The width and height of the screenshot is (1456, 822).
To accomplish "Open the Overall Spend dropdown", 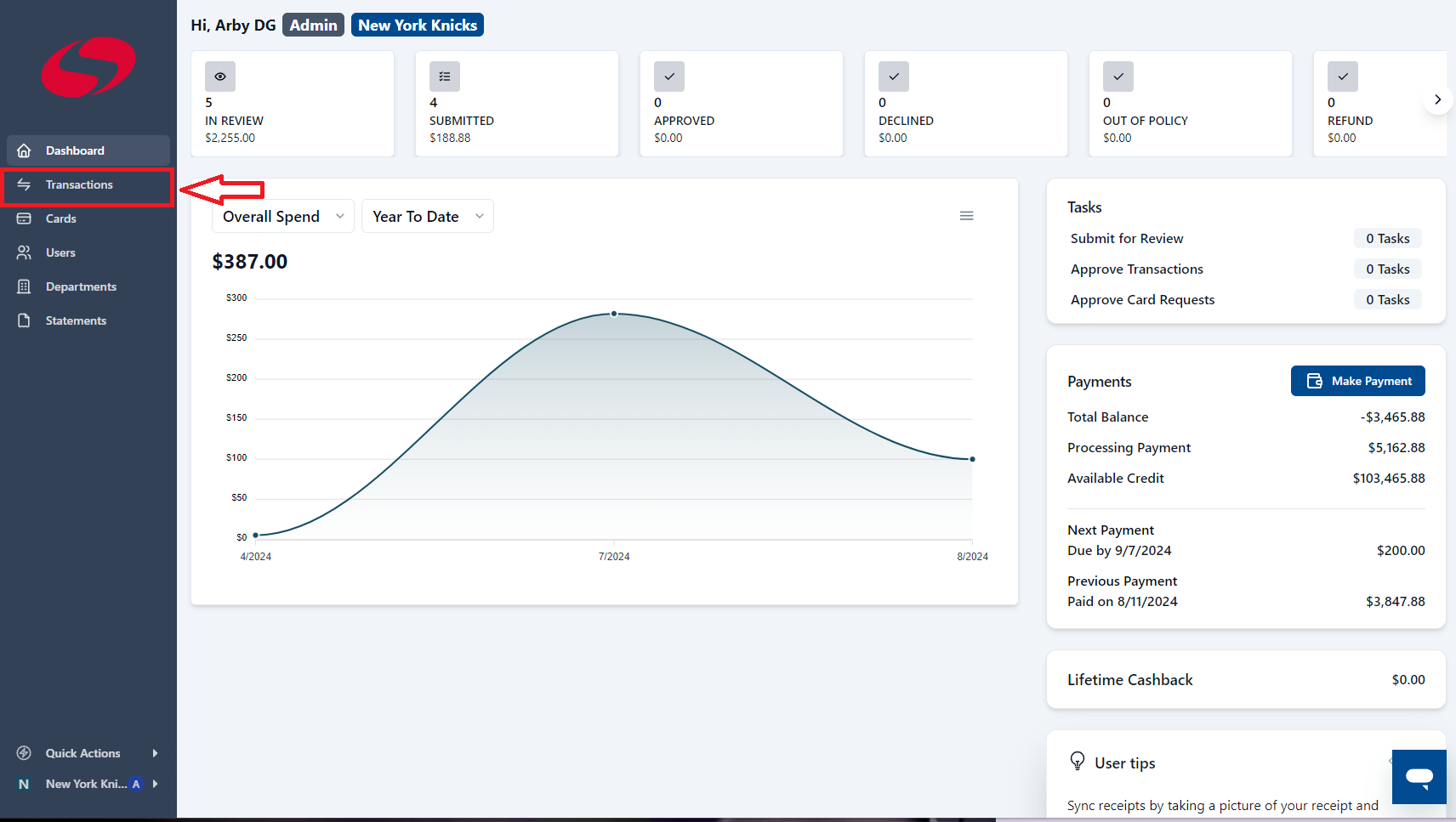I will tap(283, 216).
